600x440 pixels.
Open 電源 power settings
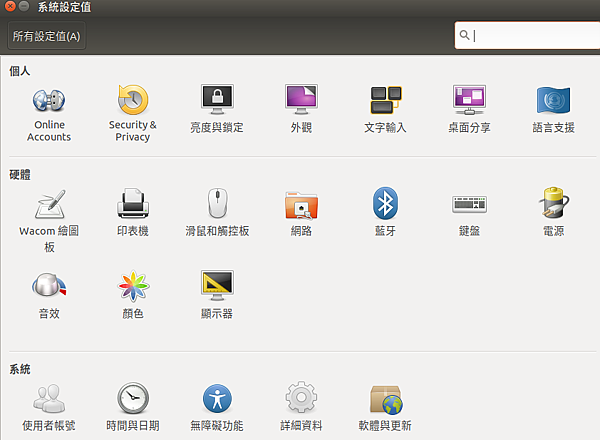click(554, 213)
